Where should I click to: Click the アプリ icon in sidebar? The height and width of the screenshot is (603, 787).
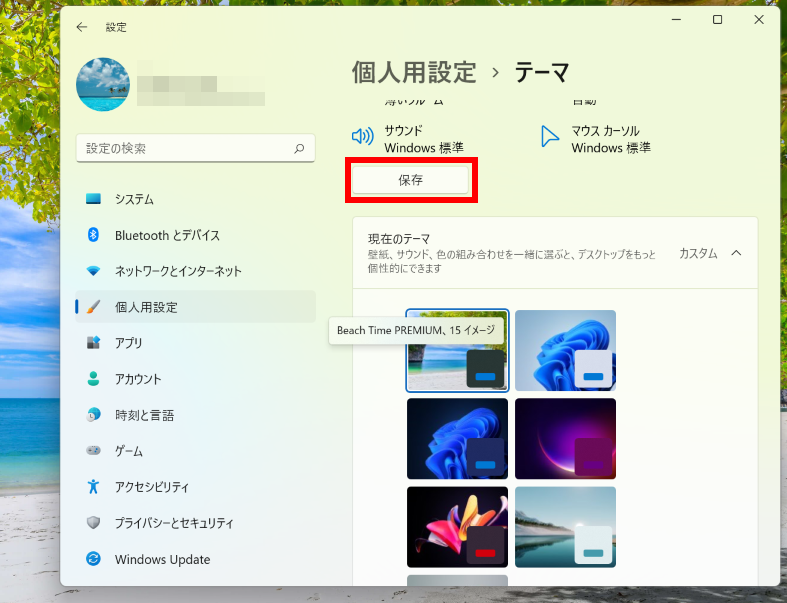point(93,343)
